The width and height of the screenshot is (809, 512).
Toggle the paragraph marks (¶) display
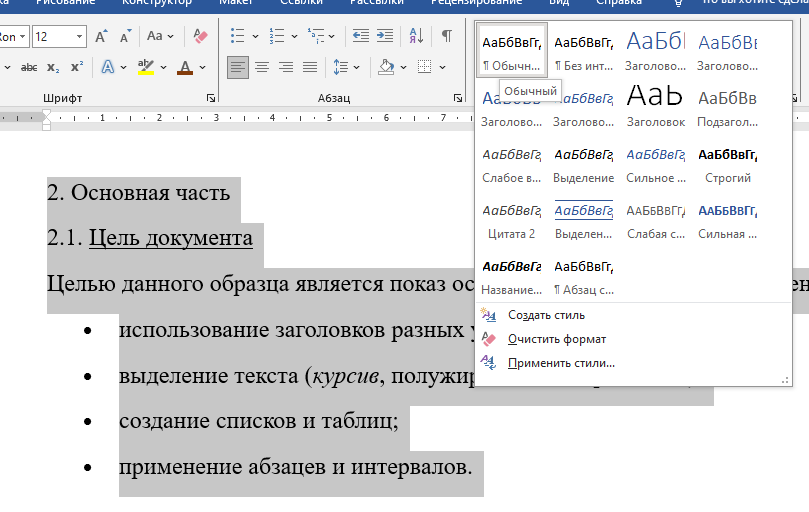(446, 37)
